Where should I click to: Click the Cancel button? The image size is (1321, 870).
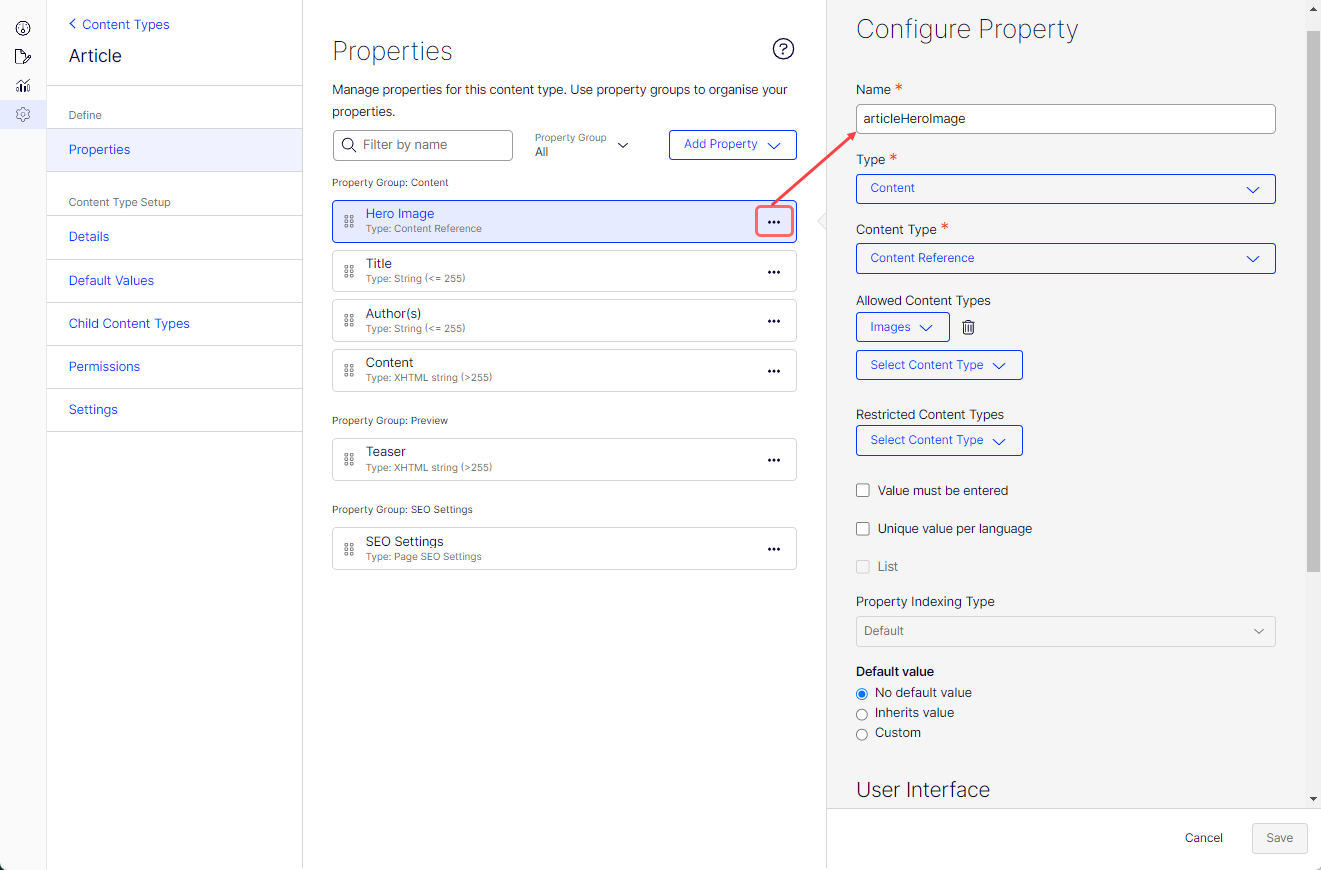[1204, 838]
